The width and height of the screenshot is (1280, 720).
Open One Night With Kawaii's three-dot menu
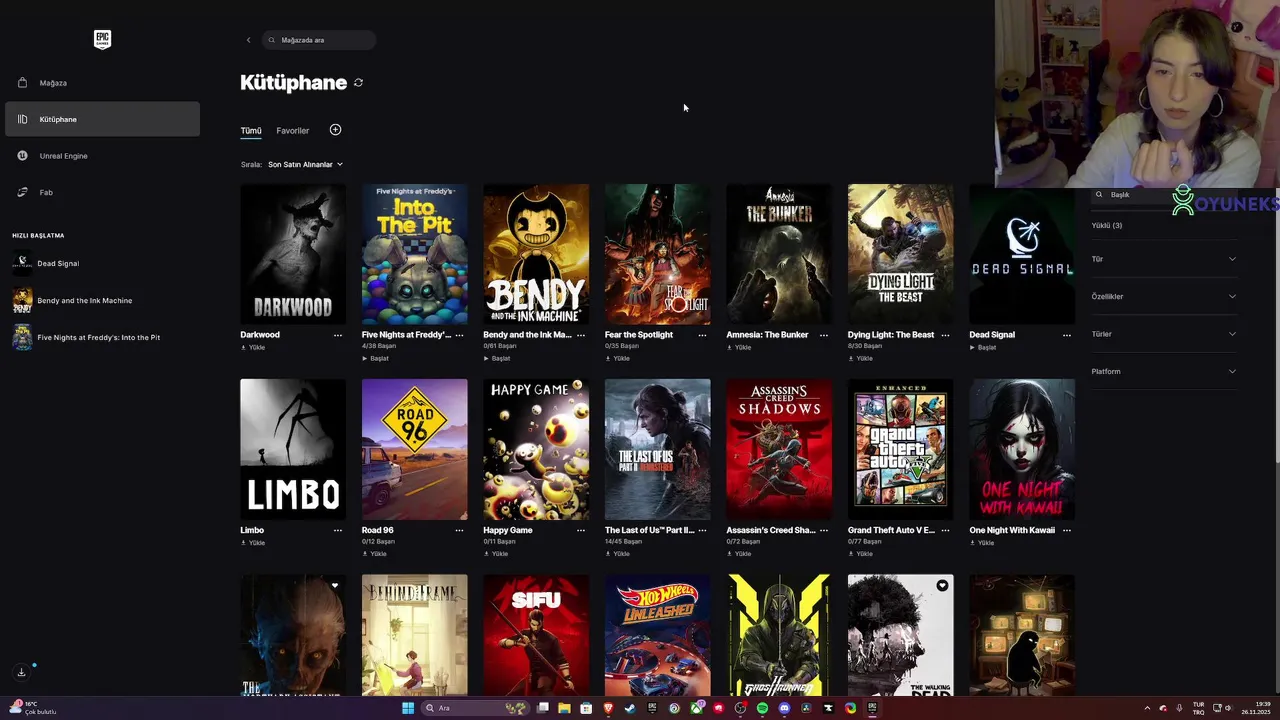tap(1067, 530)
